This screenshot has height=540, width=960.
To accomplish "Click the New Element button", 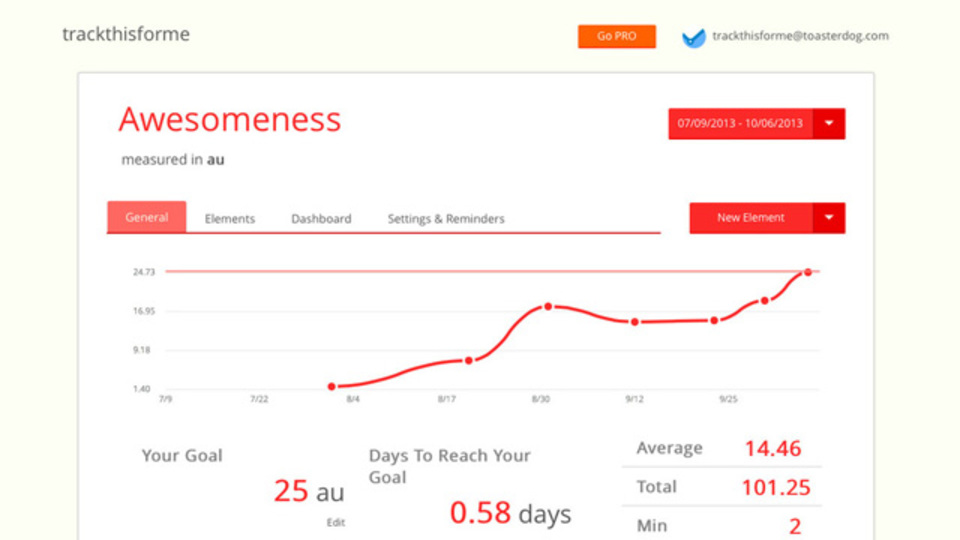I will 751,218.
